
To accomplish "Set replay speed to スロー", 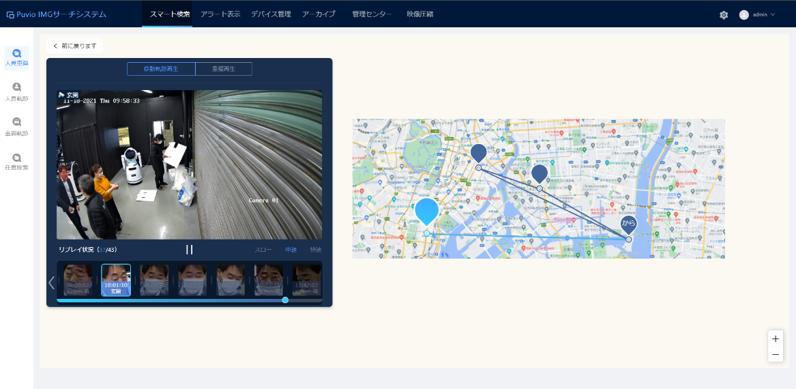I will click(x=263, y=250).
